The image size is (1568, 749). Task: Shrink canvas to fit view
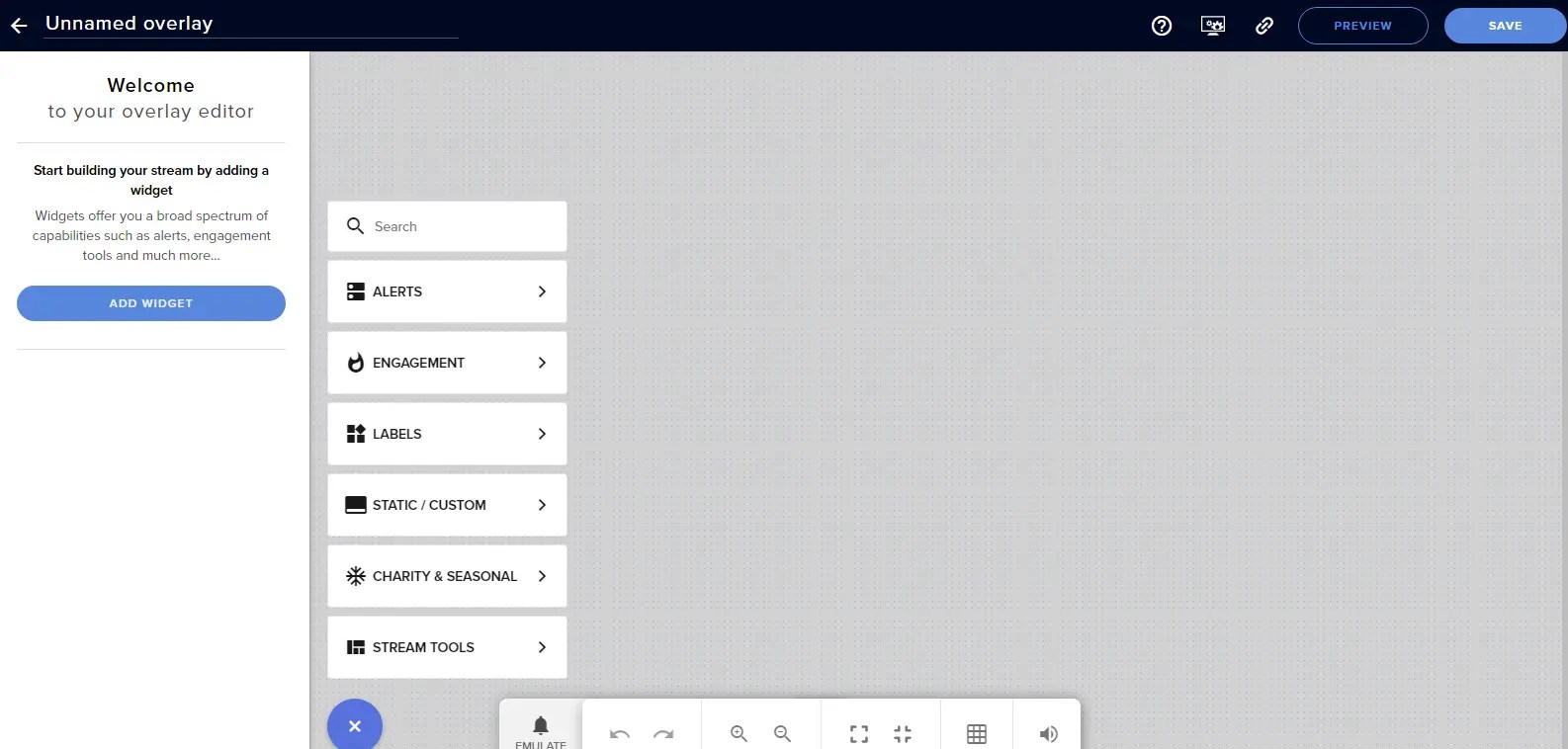(x=903, y=734)
